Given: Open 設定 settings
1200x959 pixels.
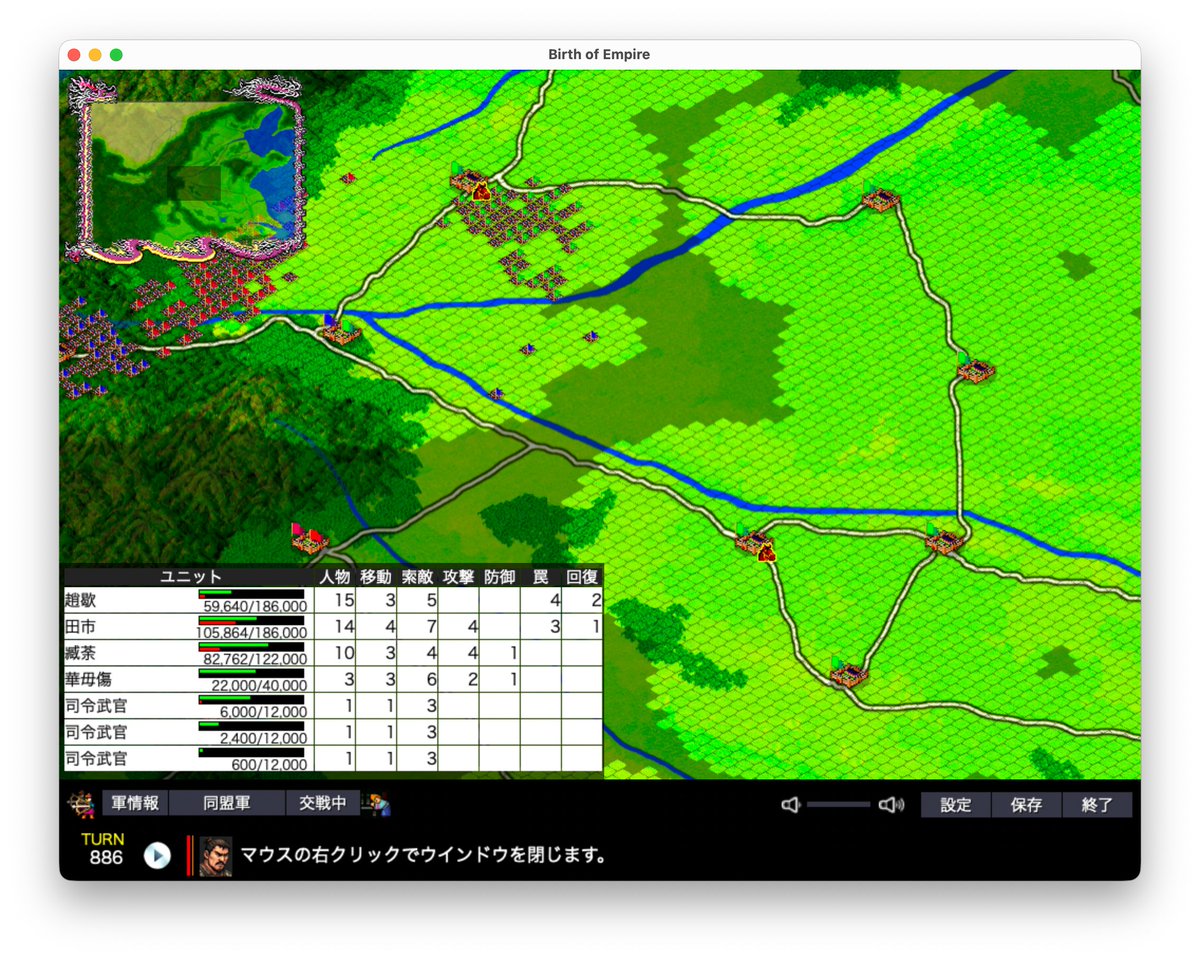Looking at the screenshot, I should tap(956, 804).
